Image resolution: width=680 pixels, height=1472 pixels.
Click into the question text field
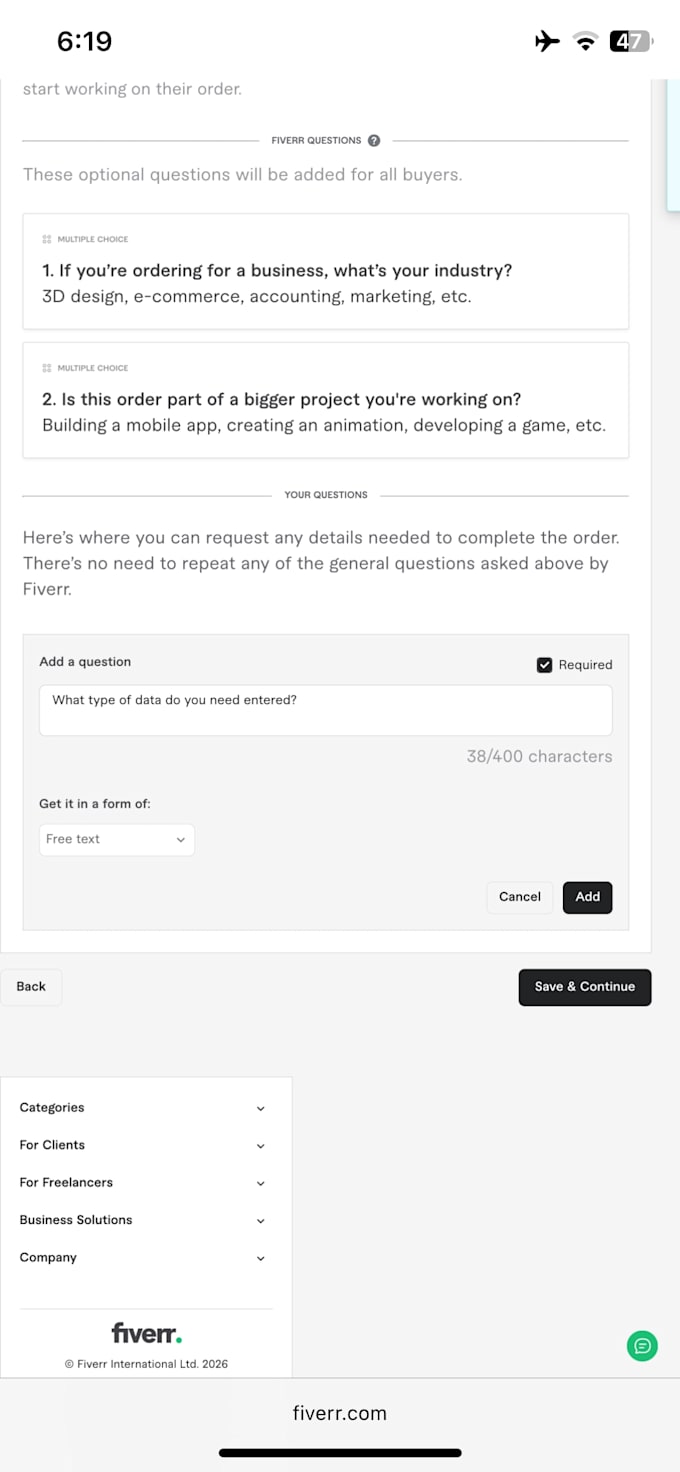pyautogui.click(x=326, y=711)
